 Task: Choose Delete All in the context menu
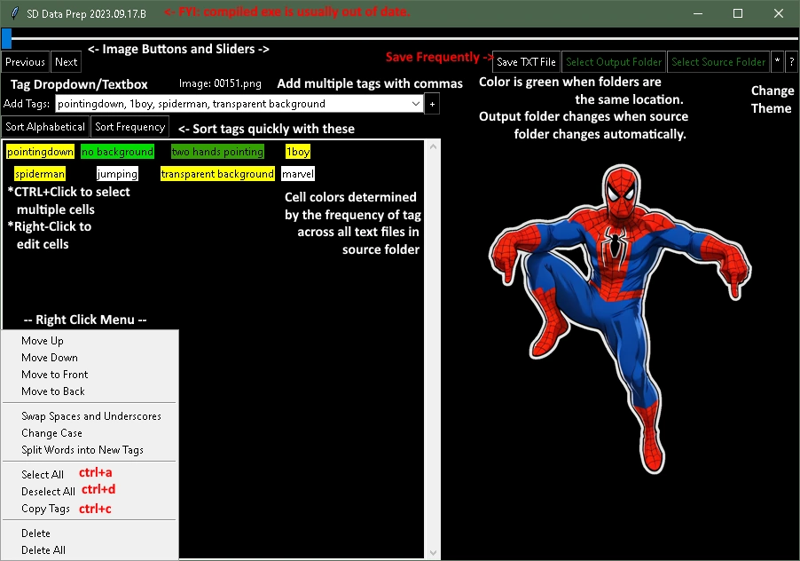(43, 550)
